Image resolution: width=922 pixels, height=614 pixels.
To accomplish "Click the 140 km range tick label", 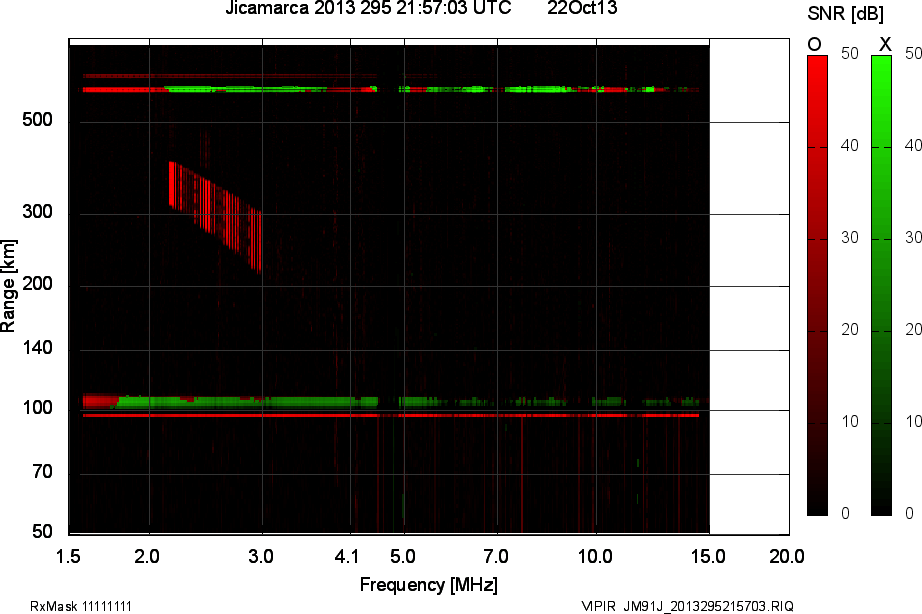I will click(37, 348).
